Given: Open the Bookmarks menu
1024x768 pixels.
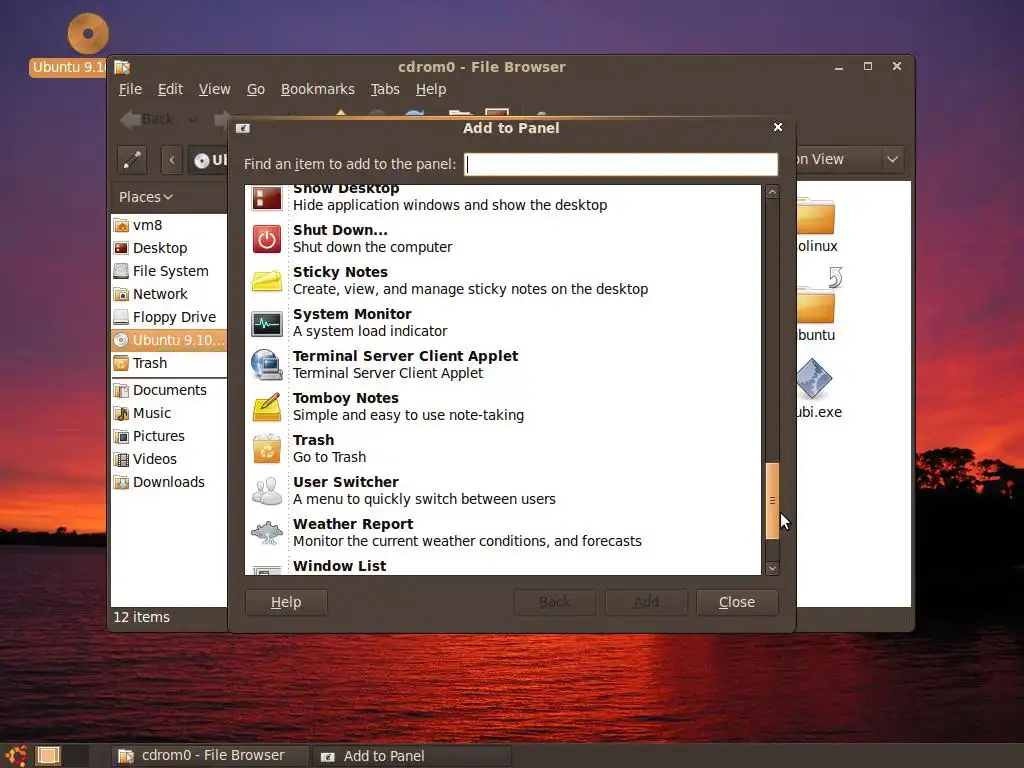Looking at the screenshot, I should pyautogui.click(x=317, y=89).
